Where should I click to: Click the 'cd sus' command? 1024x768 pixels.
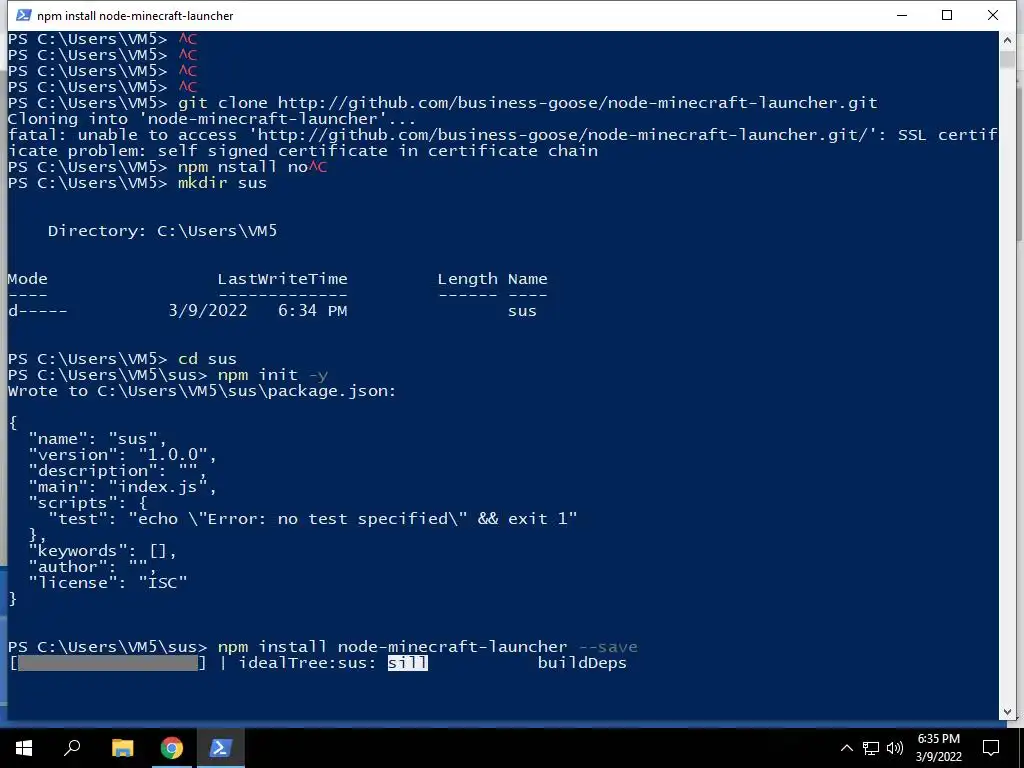tap(207, 359)
